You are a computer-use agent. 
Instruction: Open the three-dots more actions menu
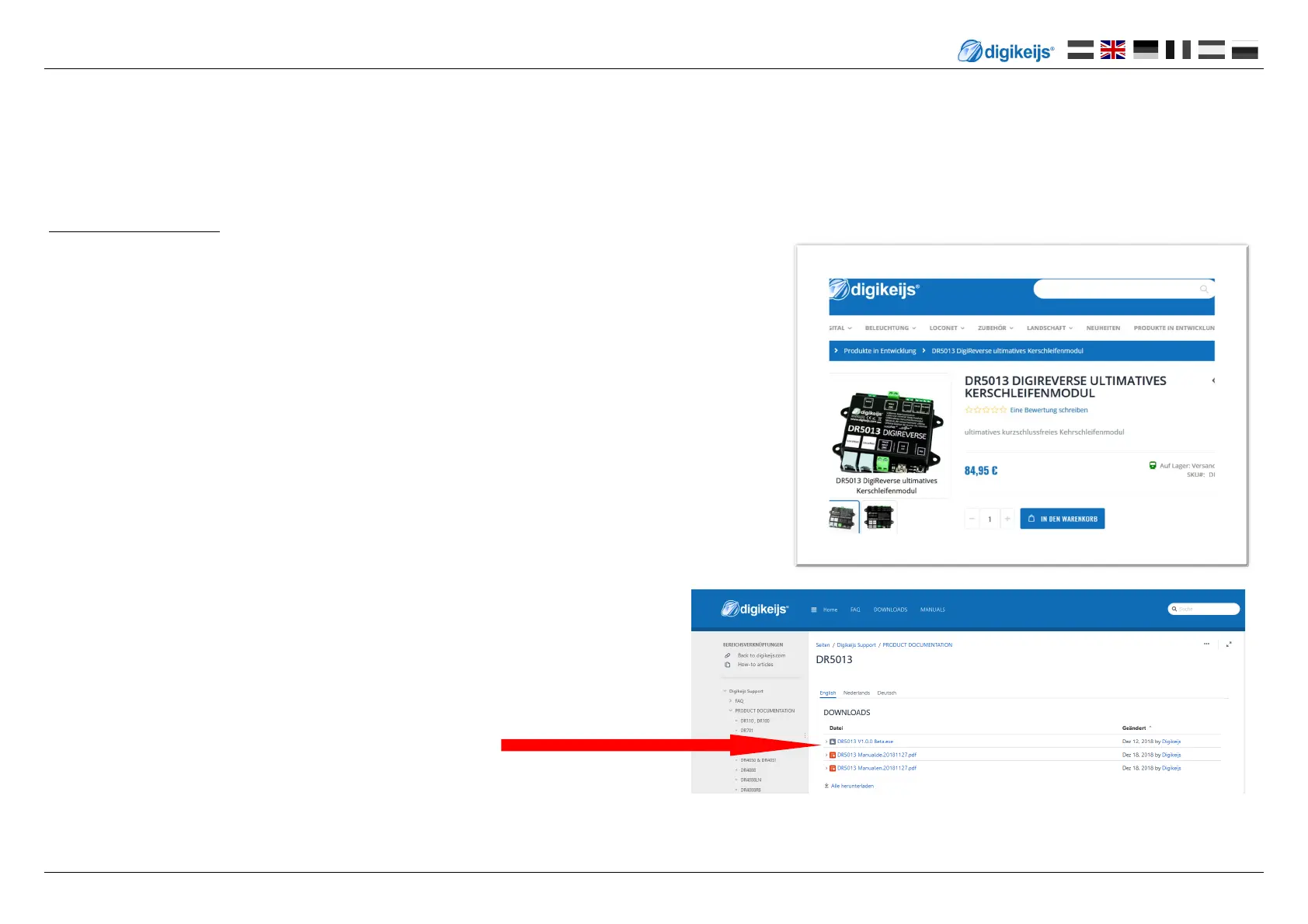pos(1206,644)
